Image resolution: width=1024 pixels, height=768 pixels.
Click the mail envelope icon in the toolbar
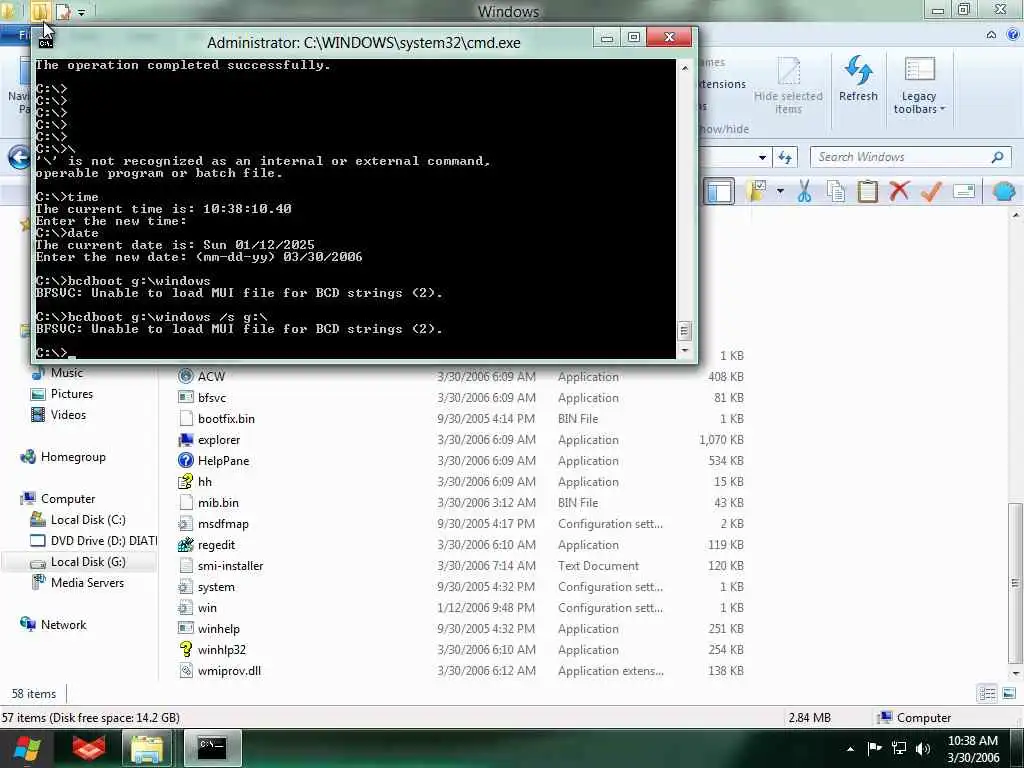[x=964, y=191]
